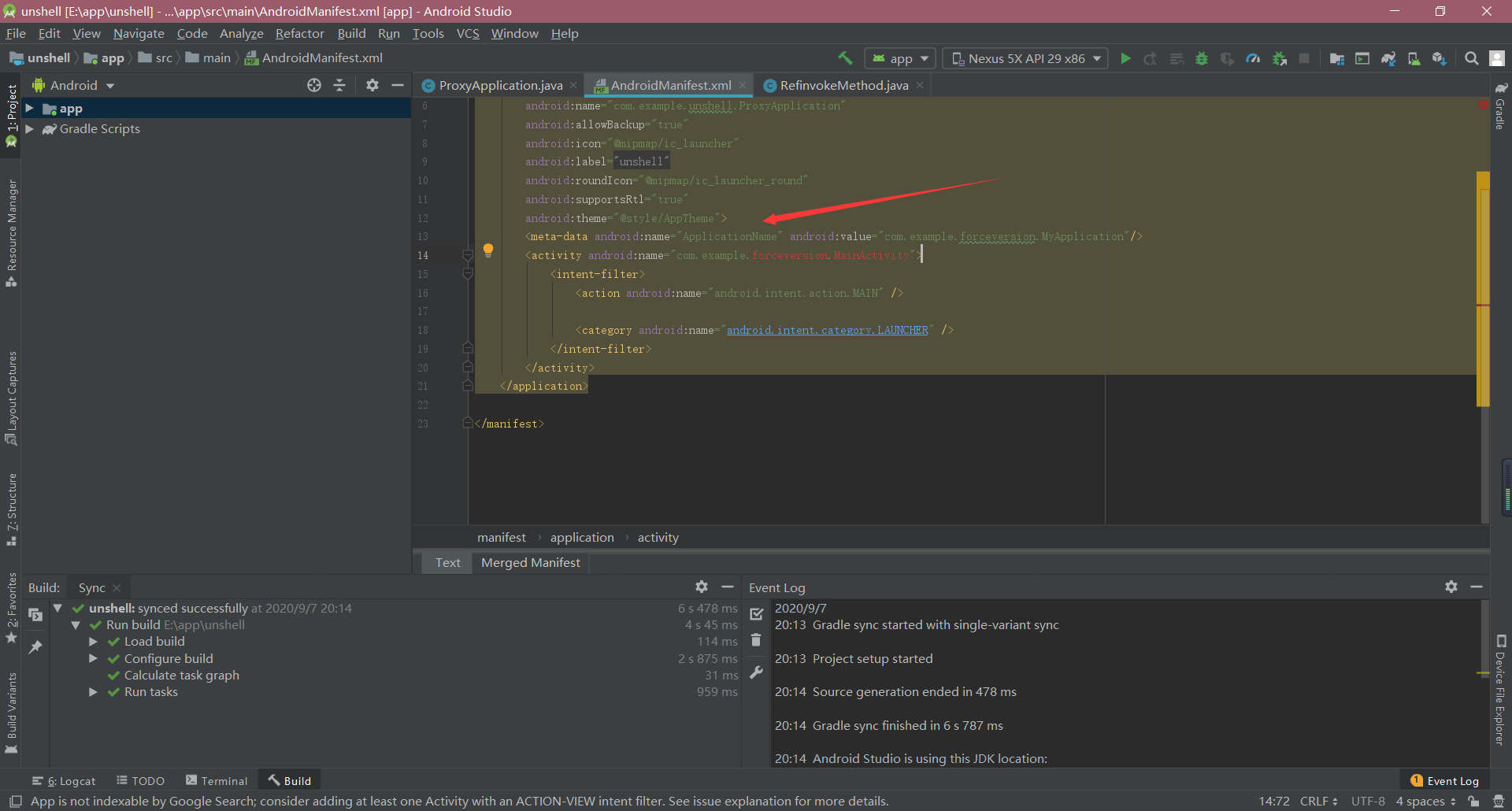
Task: Click the Stop square icon
Action: pyautogui.click(x=1304, y=58)
